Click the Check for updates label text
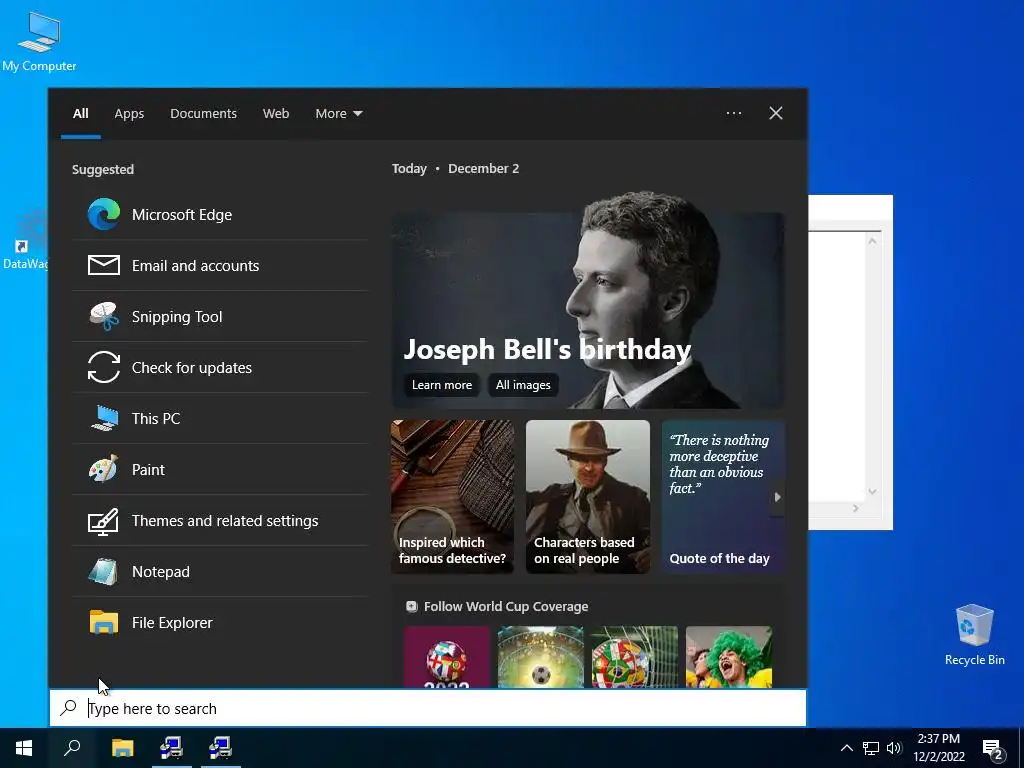Viewport: 1024px width, 768px height. click(191, 368)
